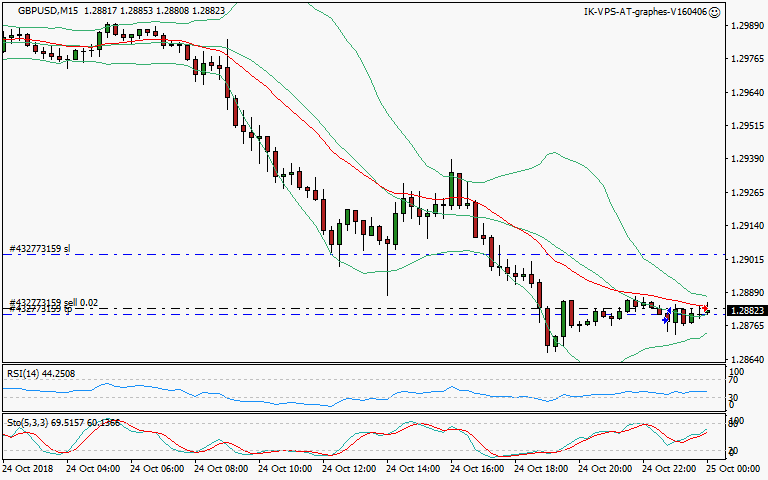
Task: Click the 24 Oct 12:00 time axis label
Action: 349,469
